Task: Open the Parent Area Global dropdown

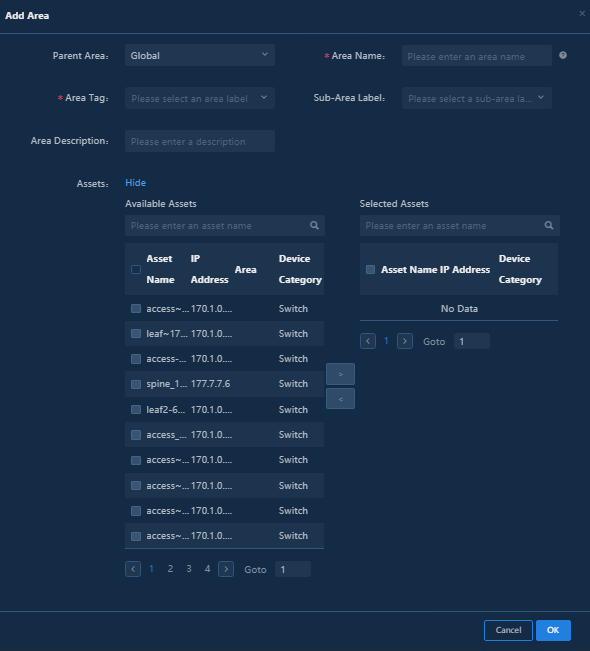Action: pos(200,55)
